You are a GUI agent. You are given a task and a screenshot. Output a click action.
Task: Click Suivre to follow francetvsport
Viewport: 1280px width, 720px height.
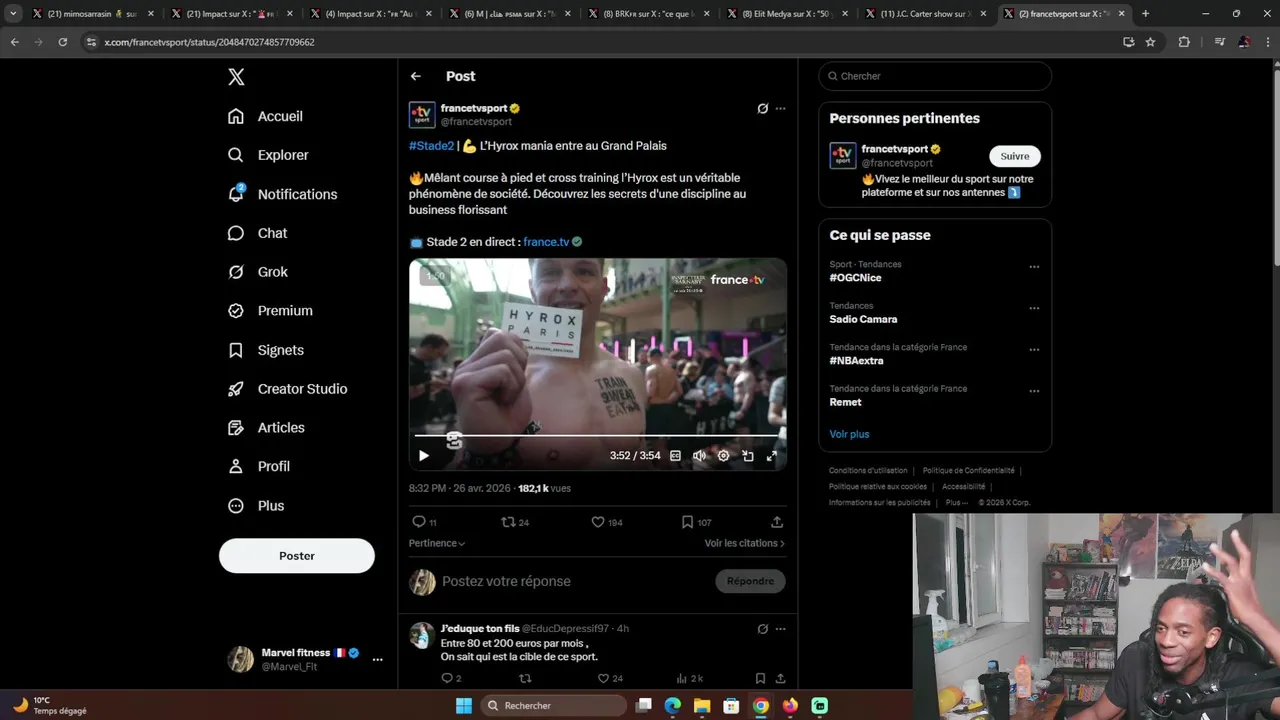click(1015, 156)
